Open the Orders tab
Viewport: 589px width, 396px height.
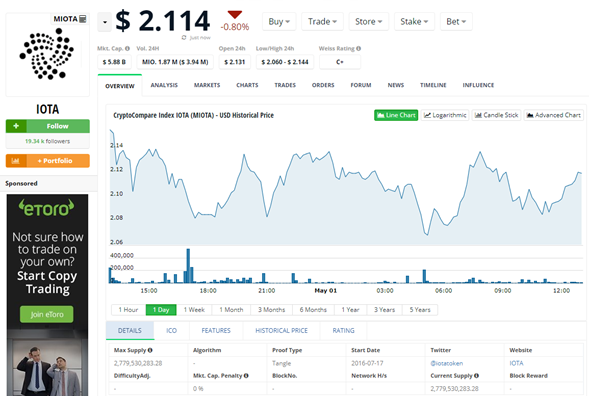click(x=323, y=85)
